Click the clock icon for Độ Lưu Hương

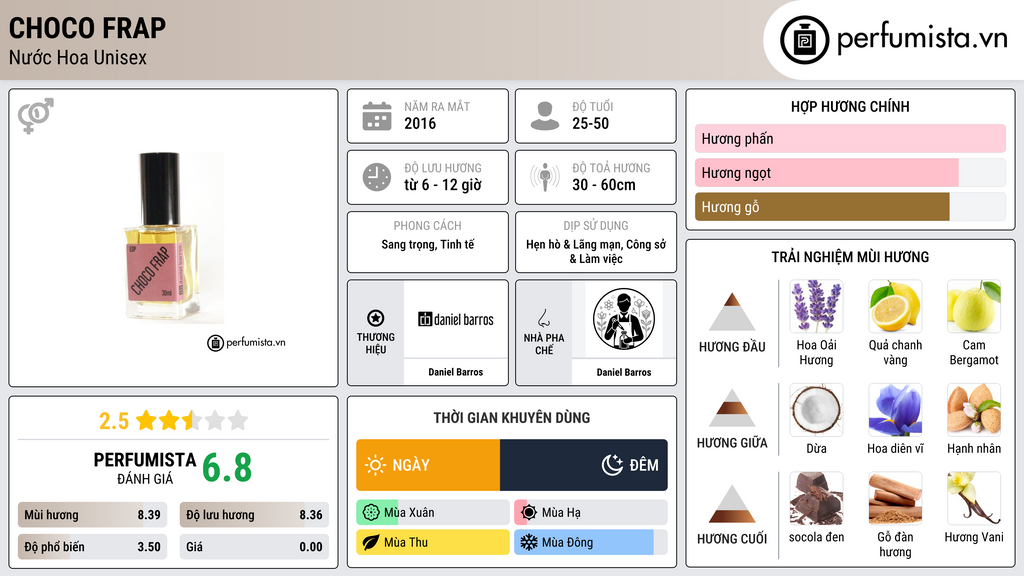[377, 177]
